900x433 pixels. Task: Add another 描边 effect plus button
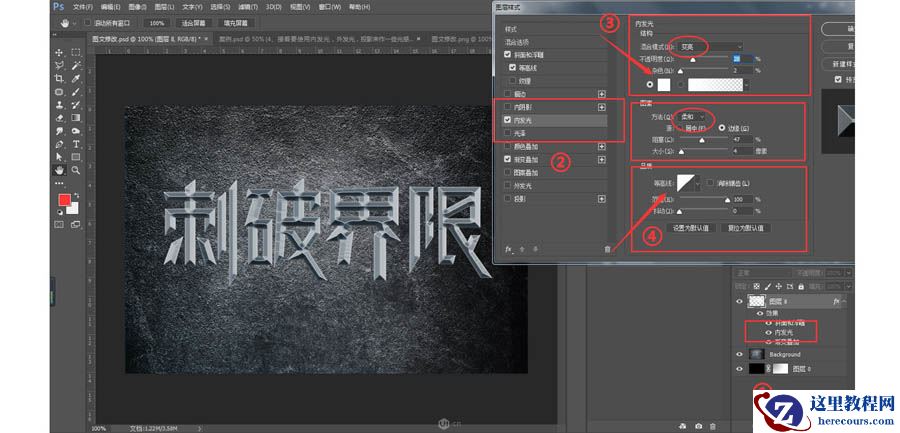[602, 94]
